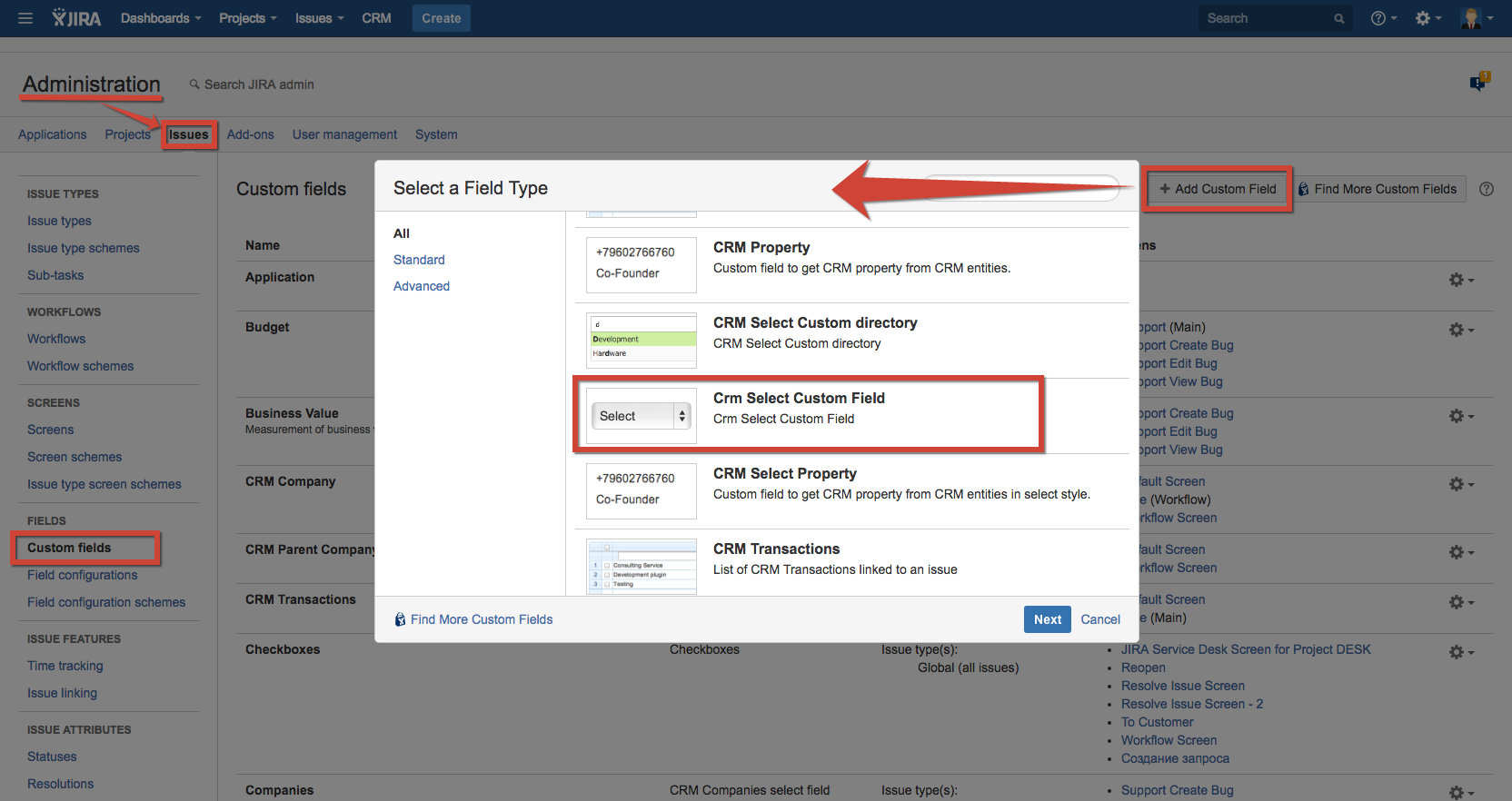Choose the Standard field type category
This screenshot has height=801, width=1512.
coord(419,260)
